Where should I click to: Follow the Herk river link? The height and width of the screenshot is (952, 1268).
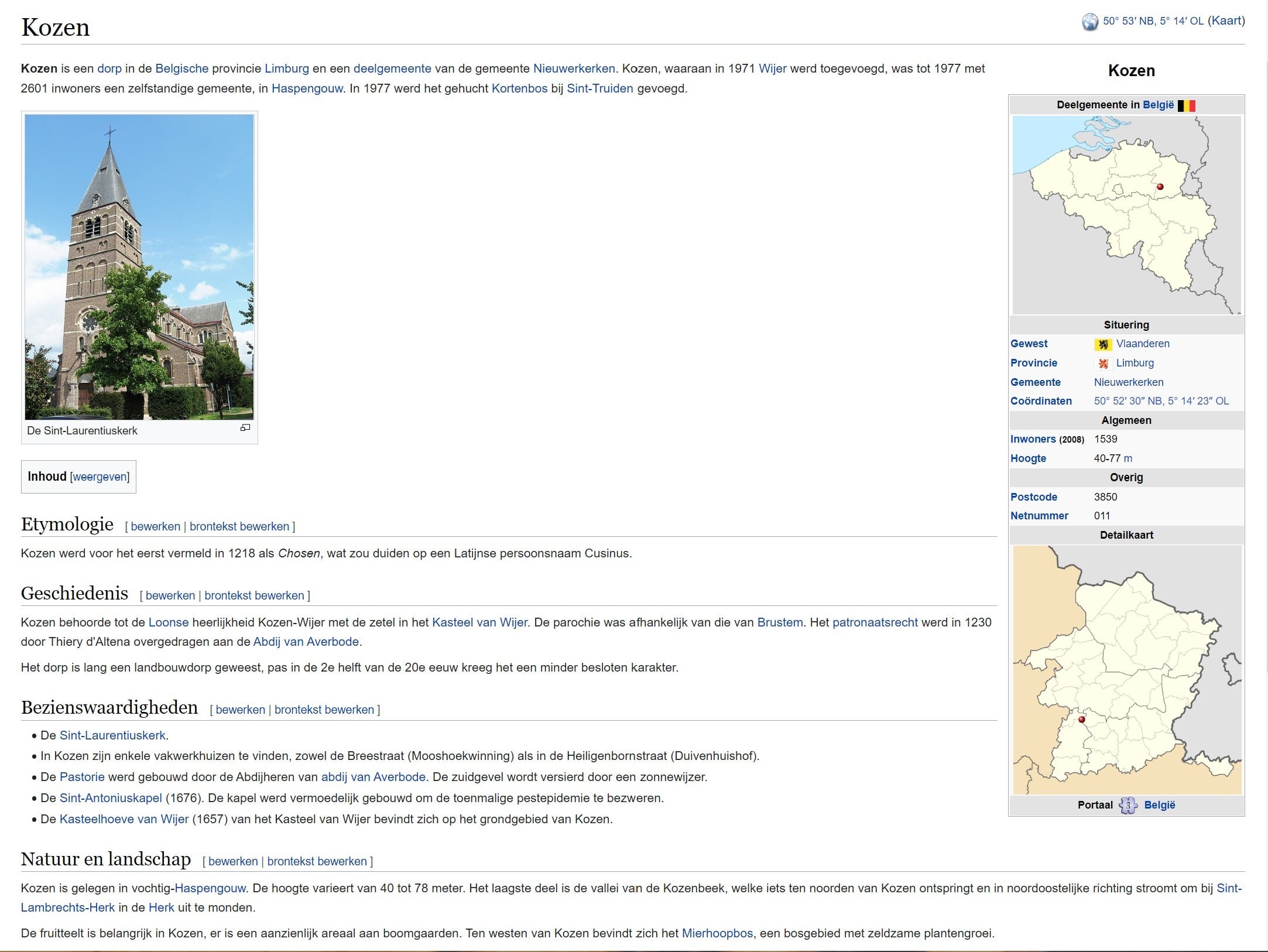pyautogui.click(x=162, y=908)
